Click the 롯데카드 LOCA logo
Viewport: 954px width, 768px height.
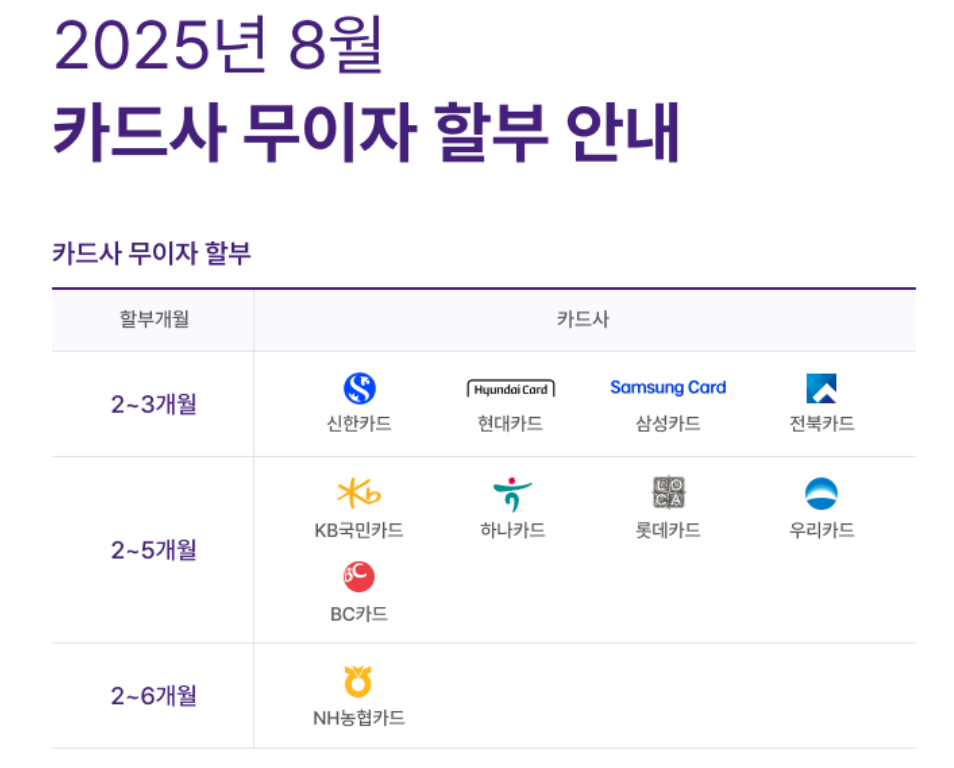669,492
